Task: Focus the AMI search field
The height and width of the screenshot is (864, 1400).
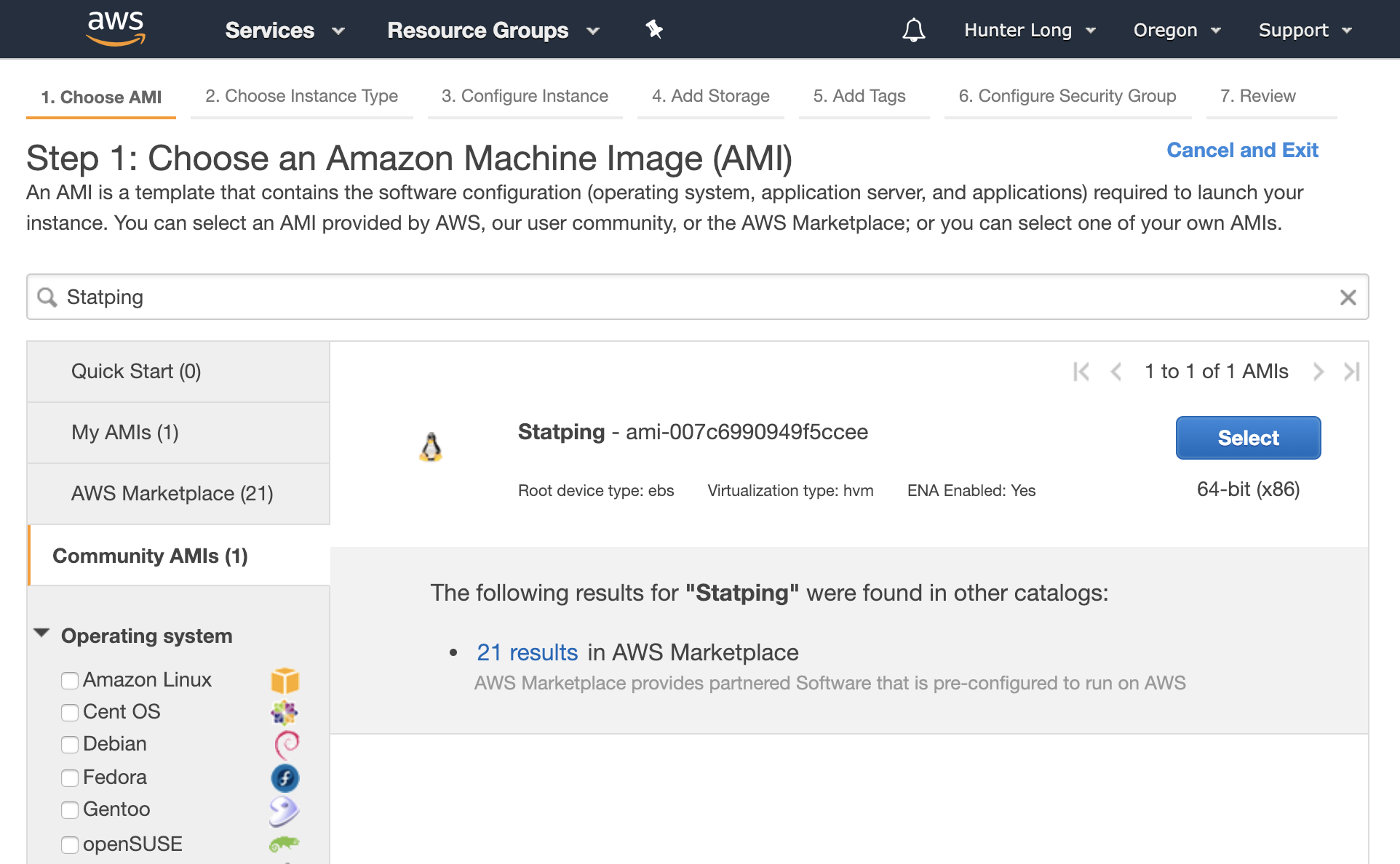Action: coord(698,297)
